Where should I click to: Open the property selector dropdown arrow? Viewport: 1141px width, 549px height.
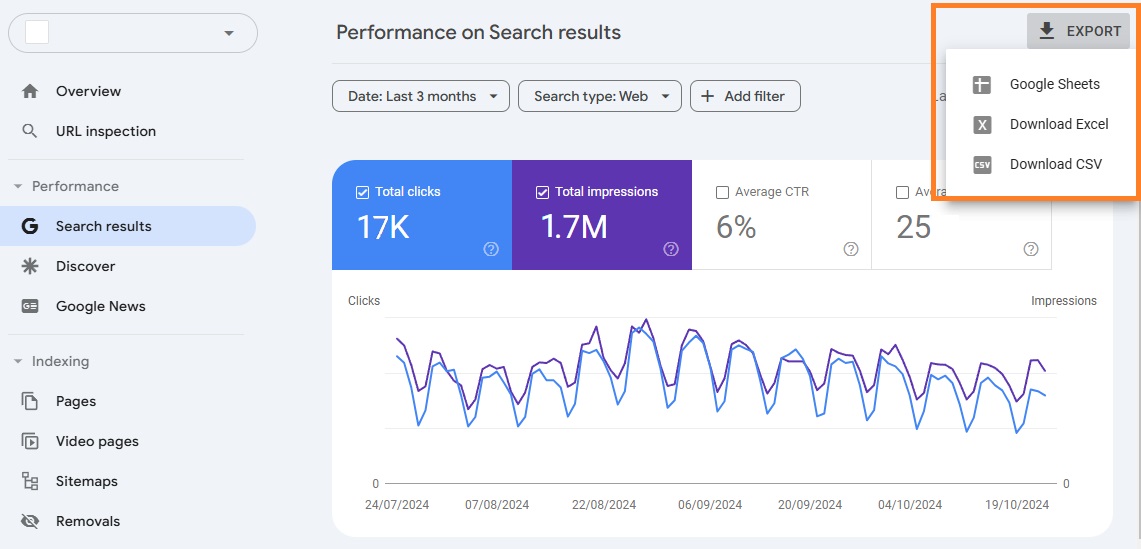point(229,33)
